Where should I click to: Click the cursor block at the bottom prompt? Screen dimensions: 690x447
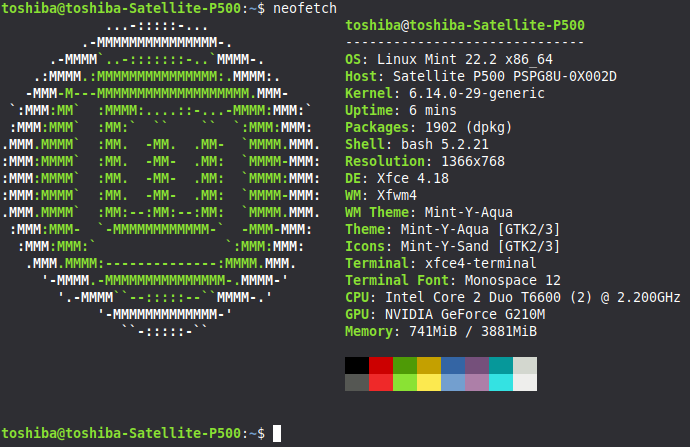[x=277, y=433]
